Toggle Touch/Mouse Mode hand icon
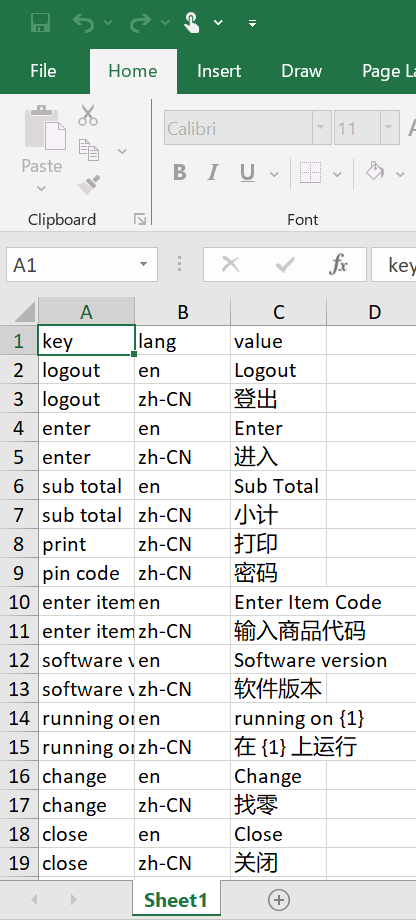 pyautogui.click(x=192, y=22)
